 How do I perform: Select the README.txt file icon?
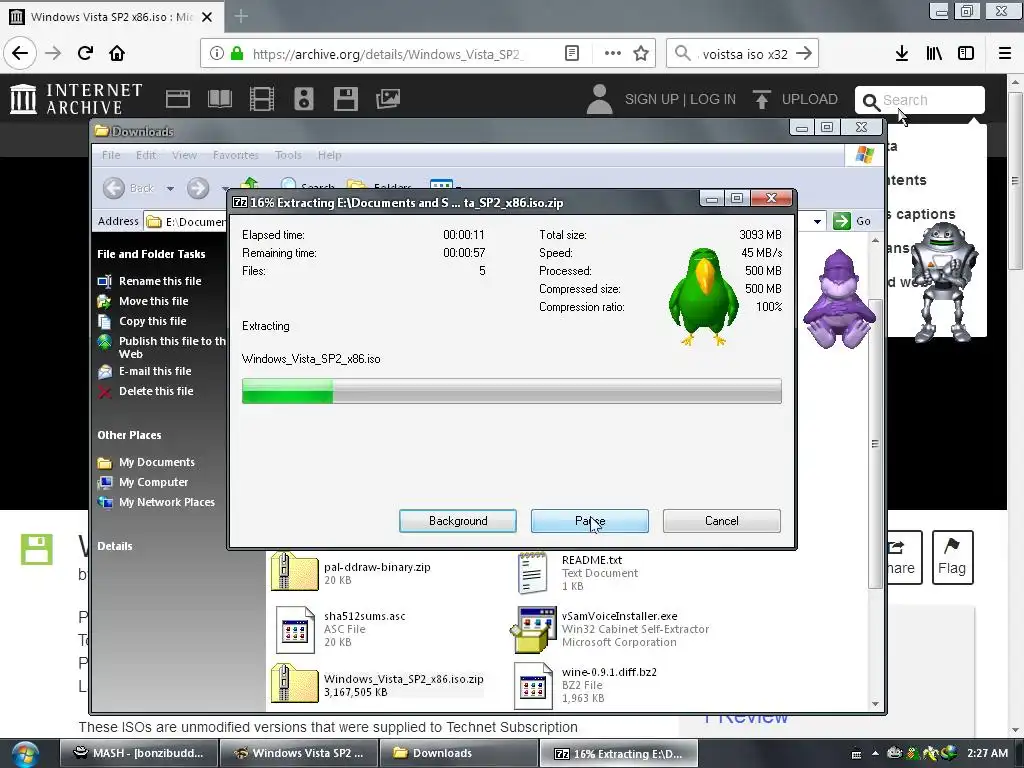click(x=532, y=573)
